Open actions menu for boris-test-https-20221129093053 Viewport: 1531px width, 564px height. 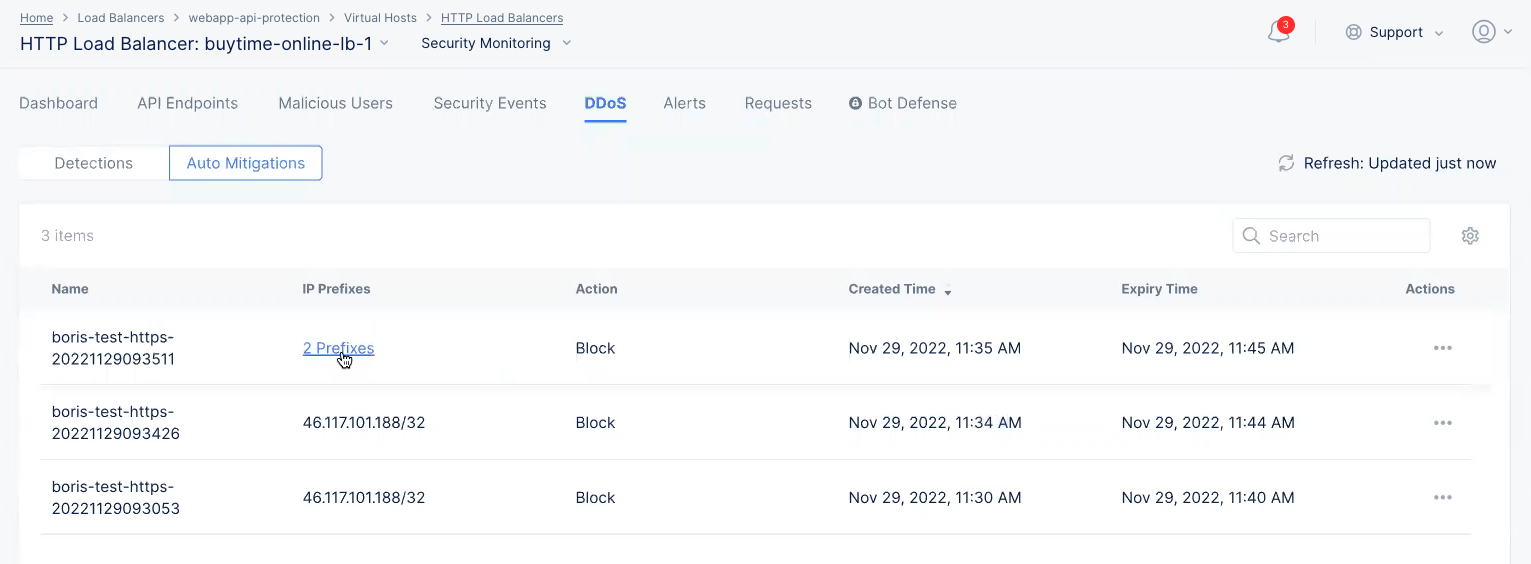coord(1442,498)
